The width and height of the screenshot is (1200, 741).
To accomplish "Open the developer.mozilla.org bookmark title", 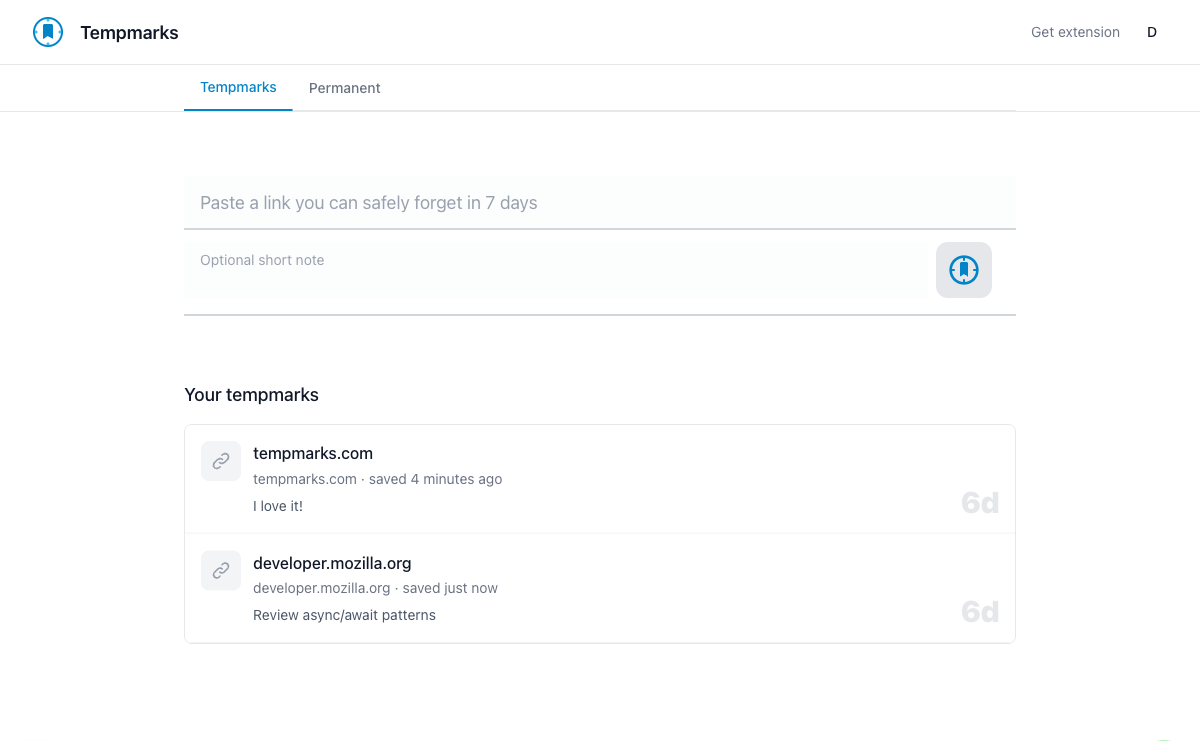I will point(332,563).
